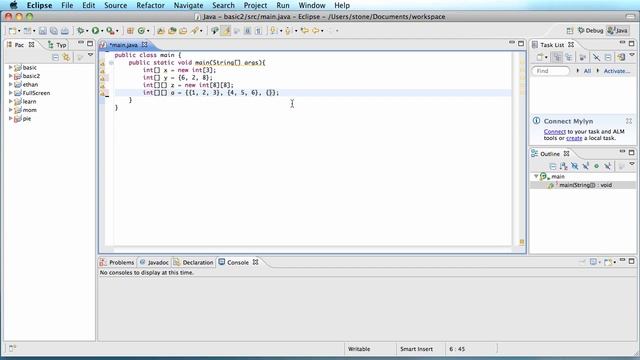640x360 pixels.
Task: Click the Connect link in Mylyn notice
Action: click(555, 132)
